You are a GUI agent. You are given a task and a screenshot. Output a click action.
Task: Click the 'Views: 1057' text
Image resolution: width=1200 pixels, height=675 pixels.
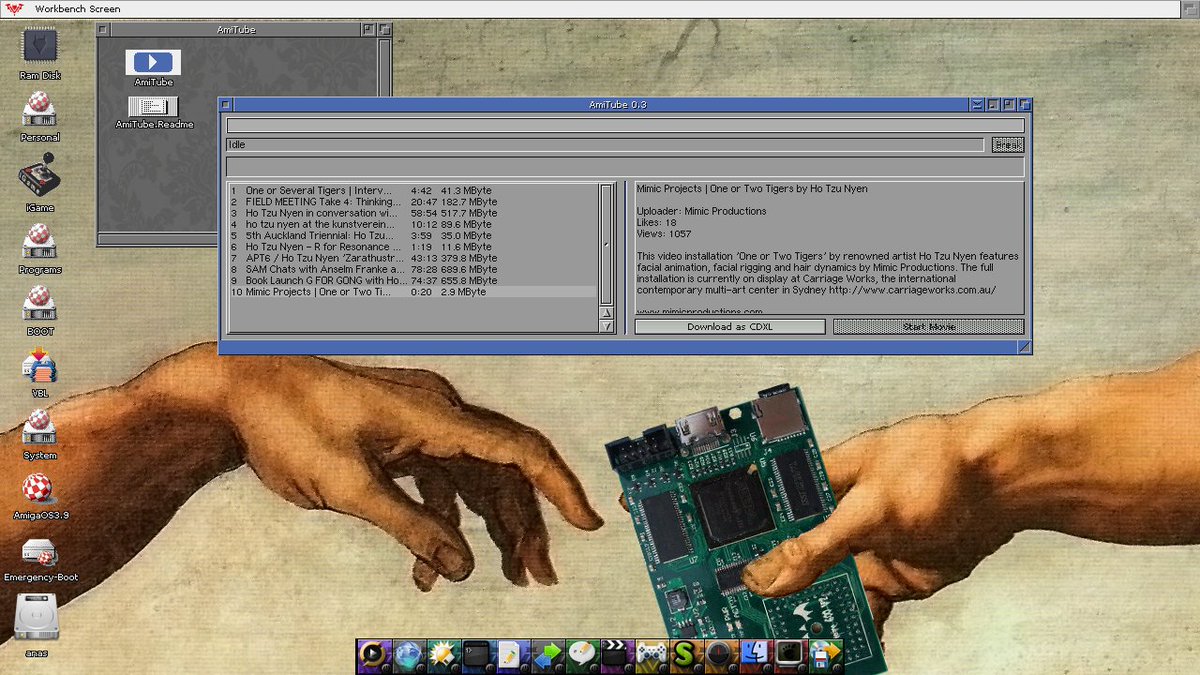click(x=664, y=234)
